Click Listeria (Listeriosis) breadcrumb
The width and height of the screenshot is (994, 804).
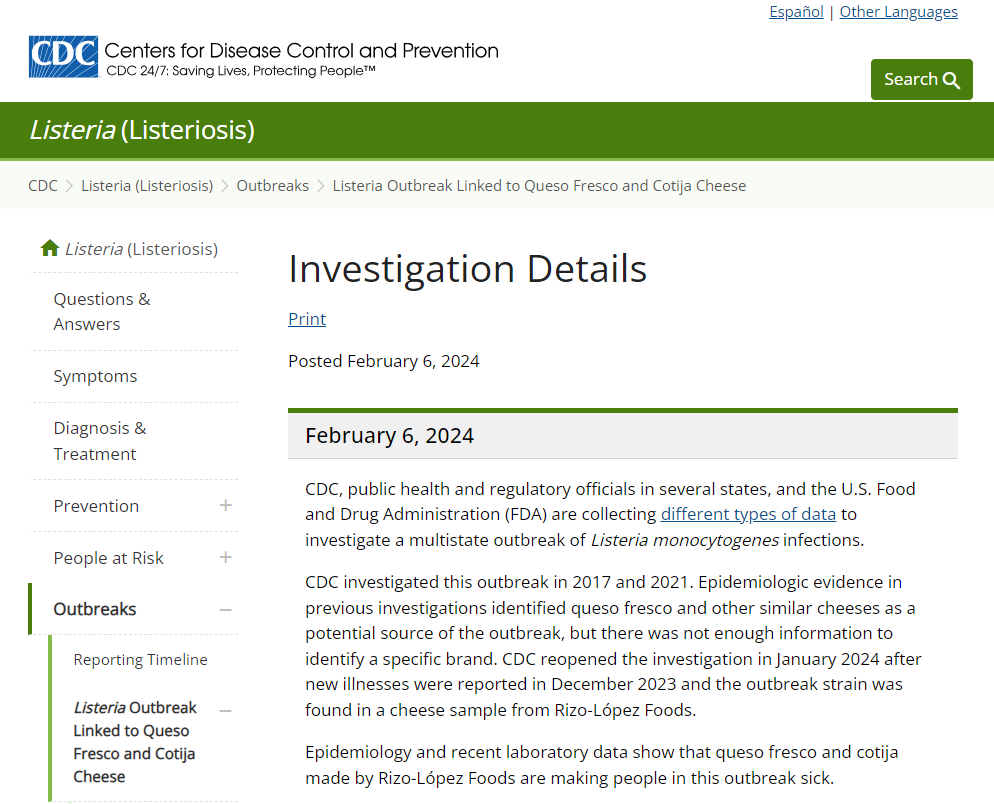[x=147, y=186]
